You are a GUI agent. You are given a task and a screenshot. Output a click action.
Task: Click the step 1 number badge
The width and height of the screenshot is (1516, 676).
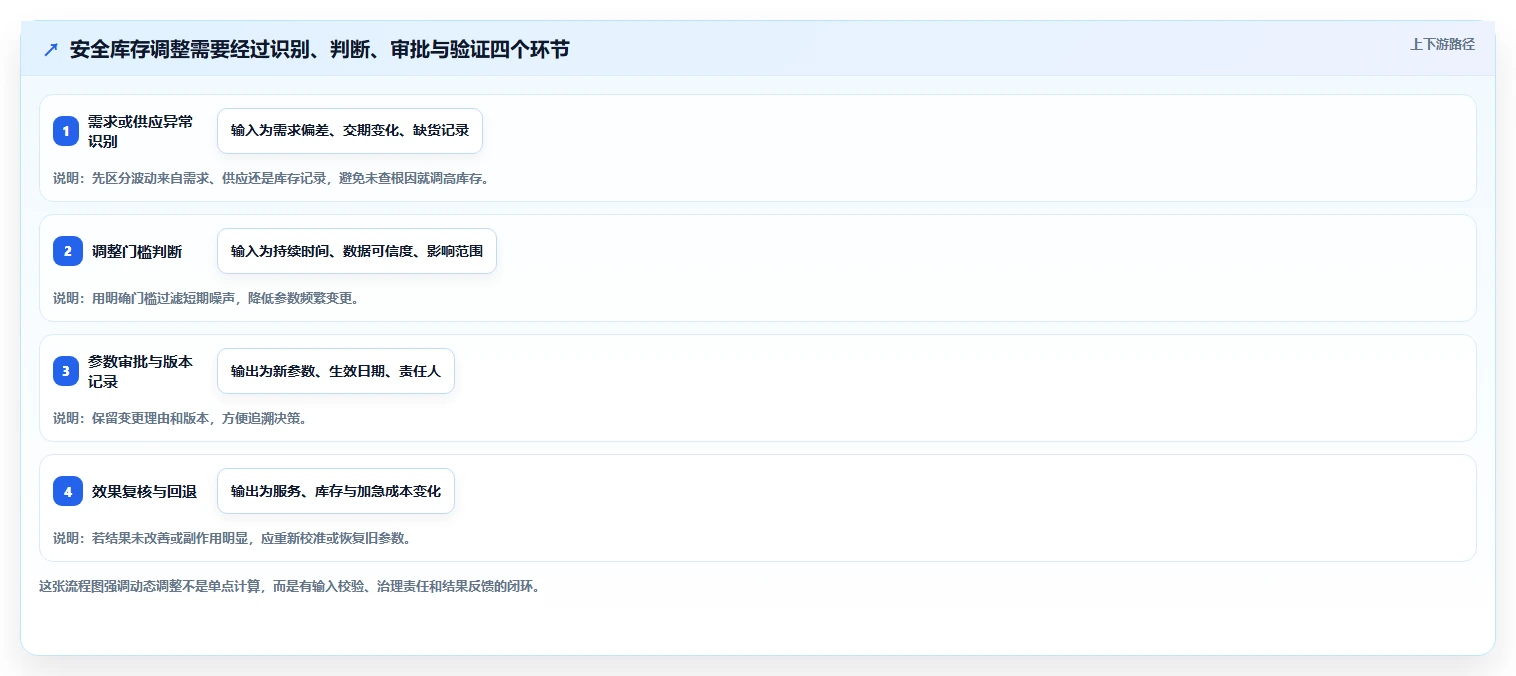66,131
